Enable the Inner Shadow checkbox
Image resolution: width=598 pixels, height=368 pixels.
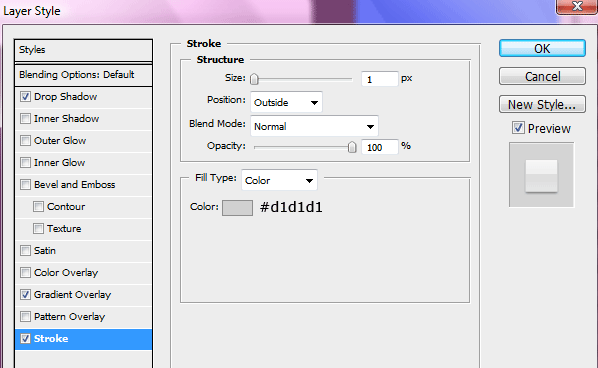coord(26,119)
